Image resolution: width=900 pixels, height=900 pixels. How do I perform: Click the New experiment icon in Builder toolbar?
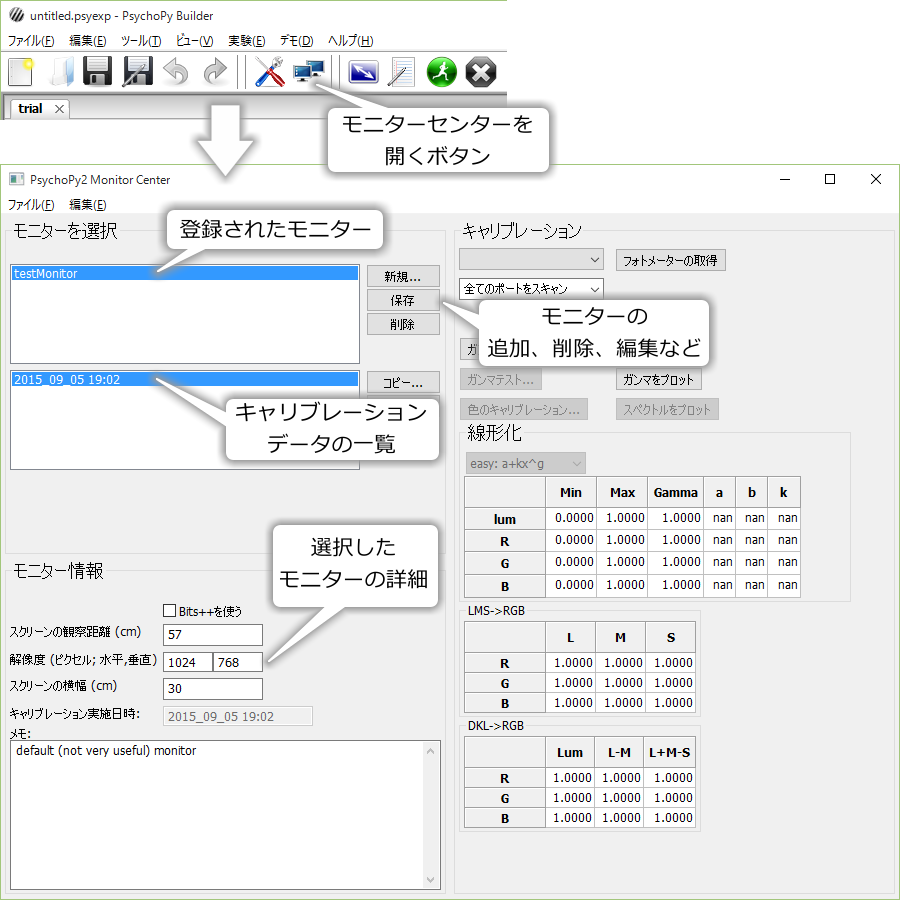tap(21, 73)
